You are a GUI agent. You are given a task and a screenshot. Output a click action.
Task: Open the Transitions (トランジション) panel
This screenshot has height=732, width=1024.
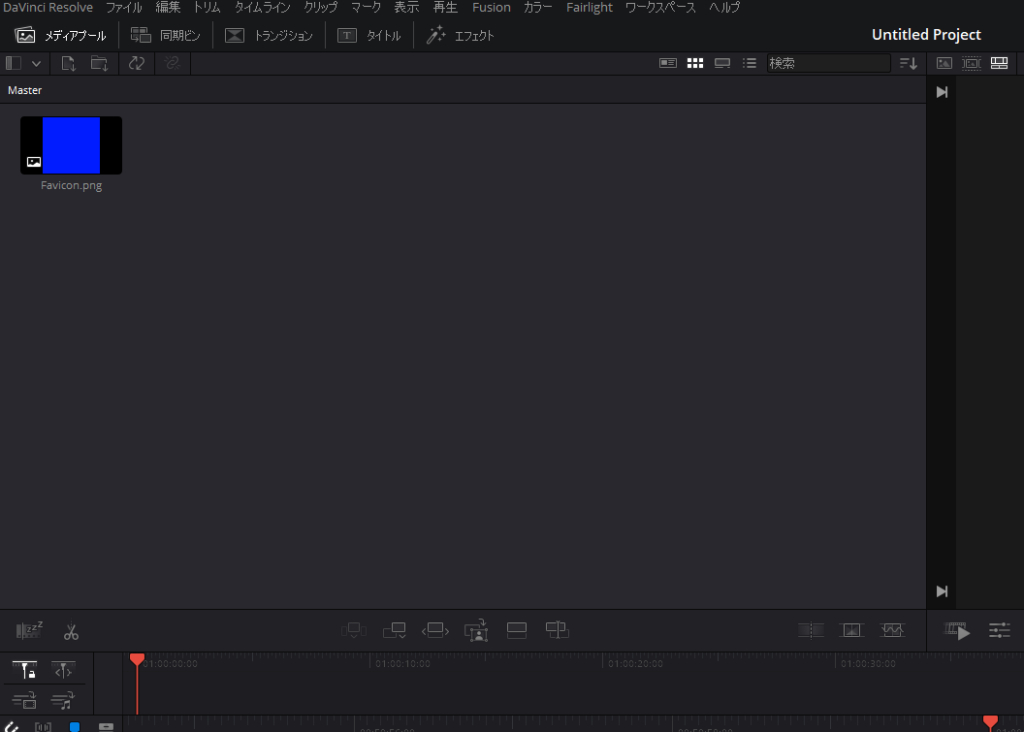268,36
